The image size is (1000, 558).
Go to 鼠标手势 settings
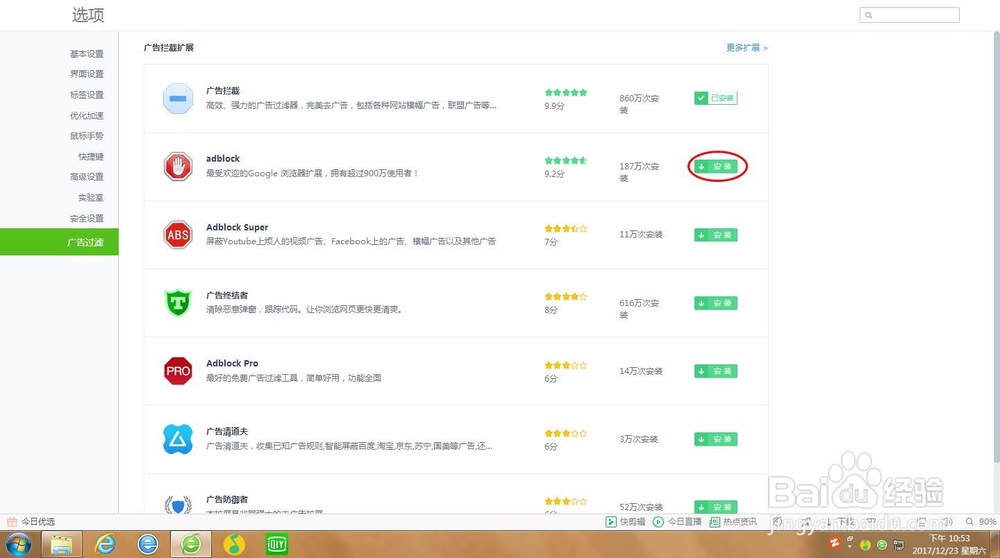click(87, 136)
